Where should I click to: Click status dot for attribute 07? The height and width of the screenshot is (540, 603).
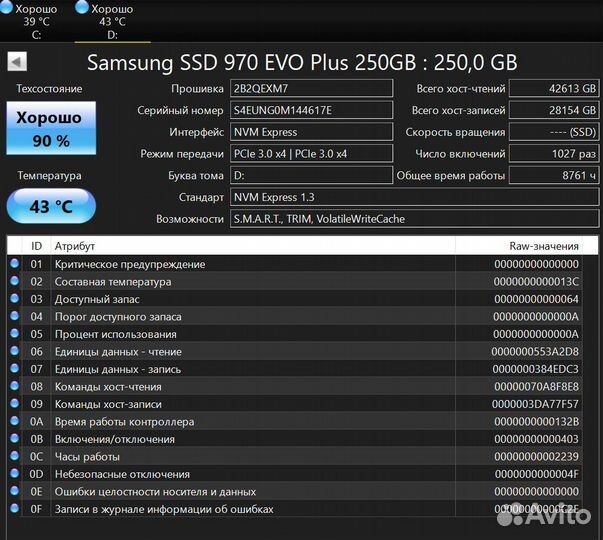point(15,368)
